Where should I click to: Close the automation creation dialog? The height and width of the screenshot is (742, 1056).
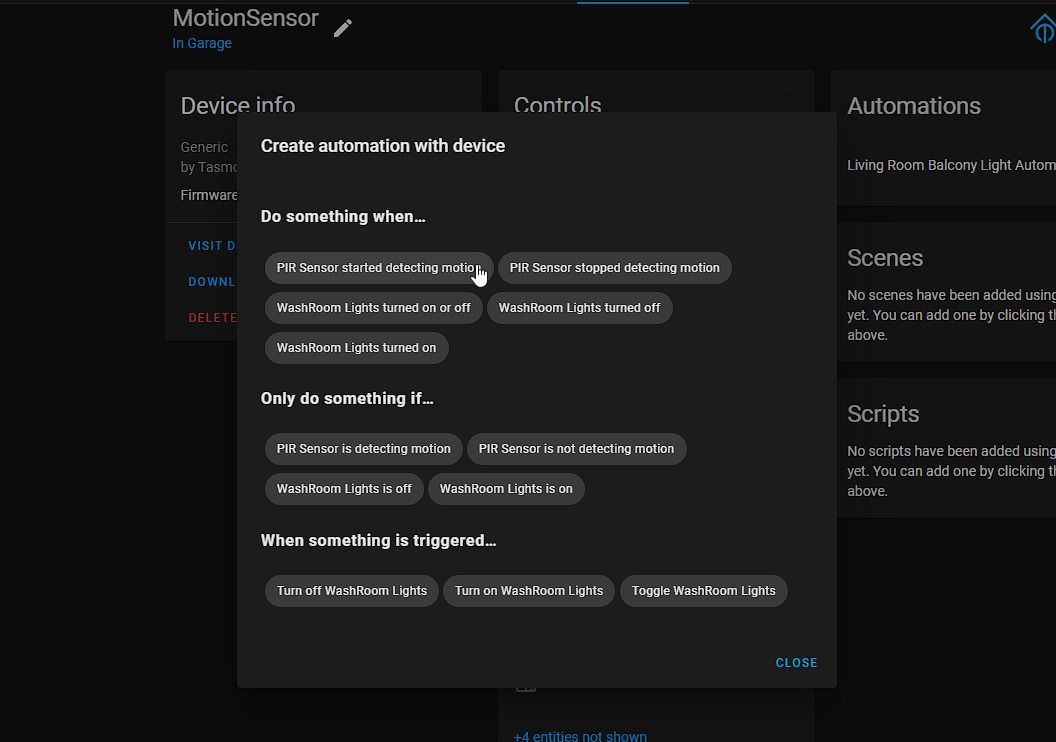(796, 662)
